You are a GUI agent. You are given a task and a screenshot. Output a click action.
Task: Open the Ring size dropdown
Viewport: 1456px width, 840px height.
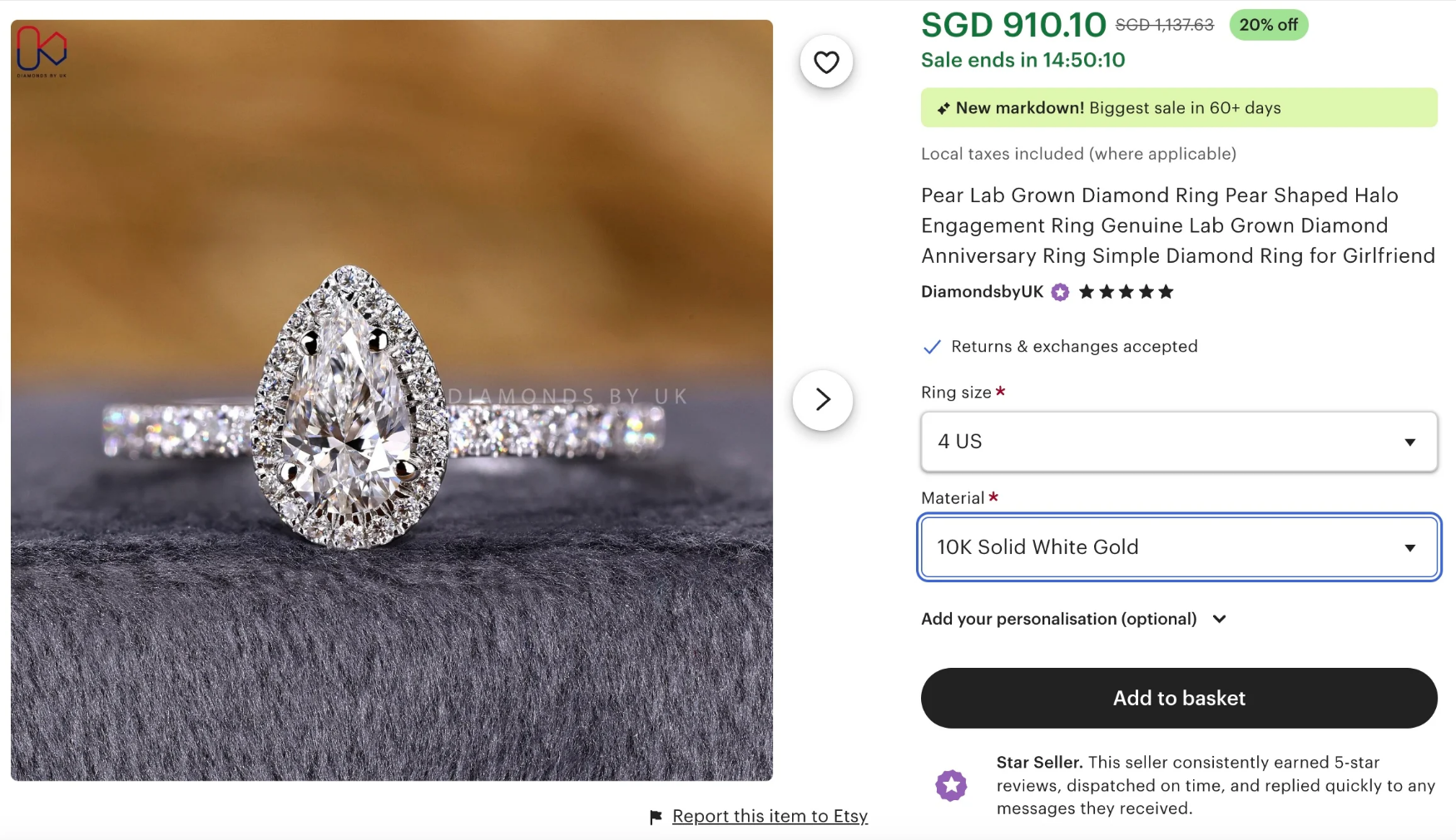click(x=1178, y=442)
